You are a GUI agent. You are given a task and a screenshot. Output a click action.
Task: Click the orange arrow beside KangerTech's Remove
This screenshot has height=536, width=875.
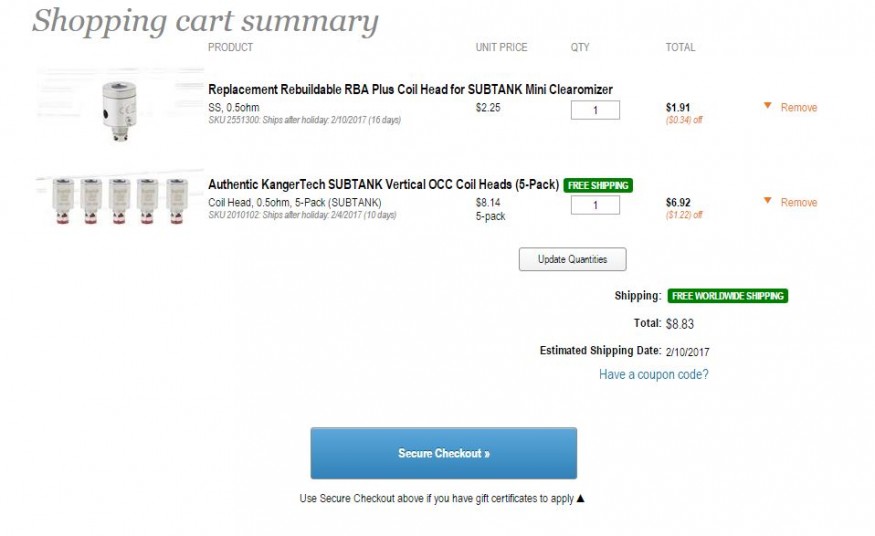click(766, 201)
